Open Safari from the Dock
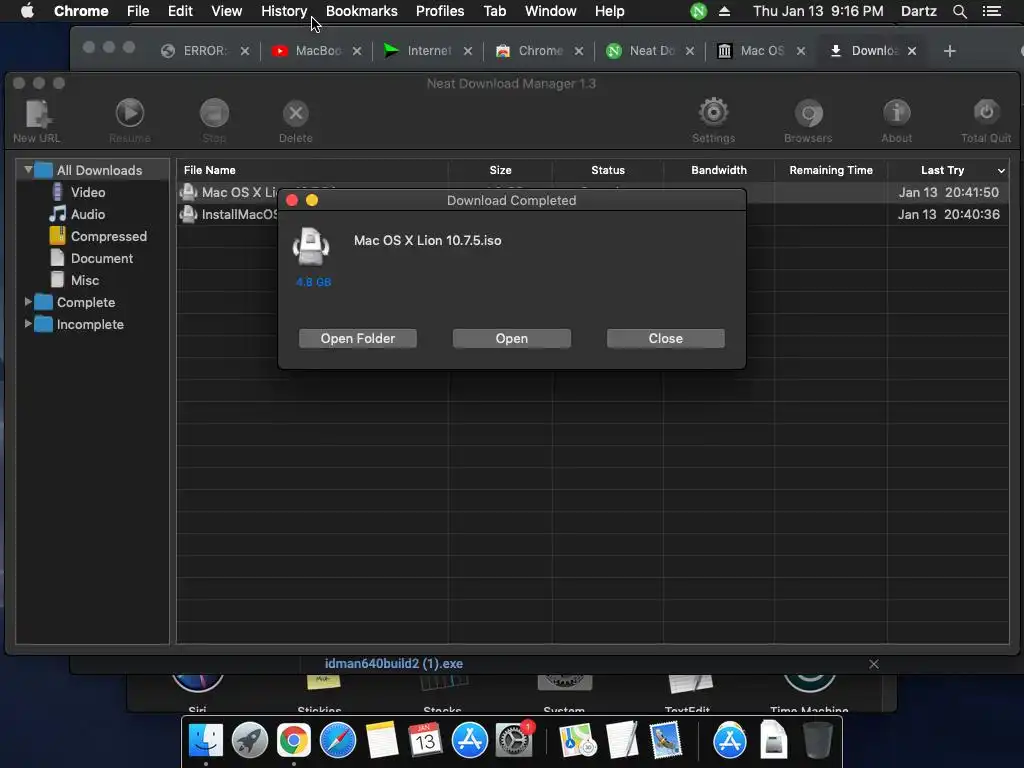Screen dimensions: 1024x768 coord(338,741)
